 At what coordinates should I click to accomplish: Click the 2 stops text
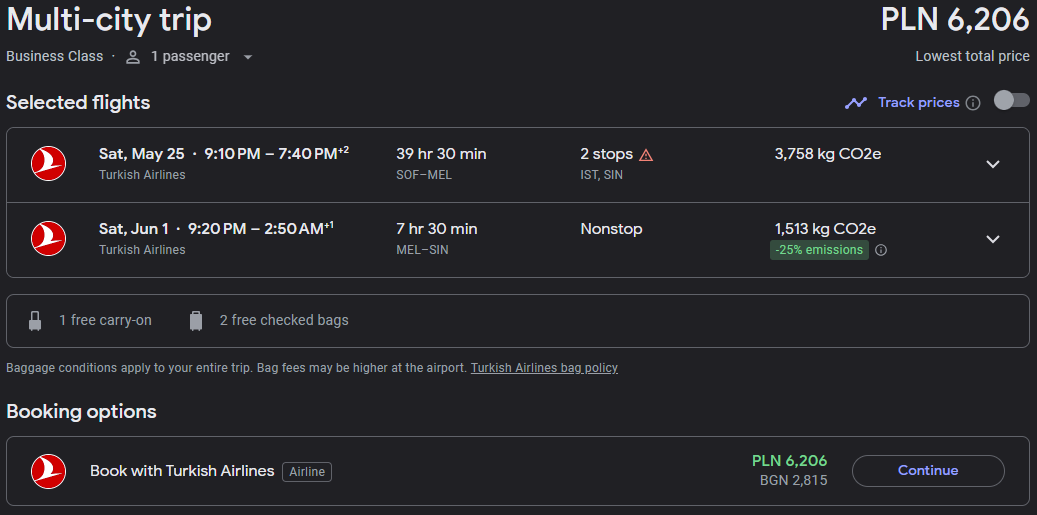tap(606, 154)
